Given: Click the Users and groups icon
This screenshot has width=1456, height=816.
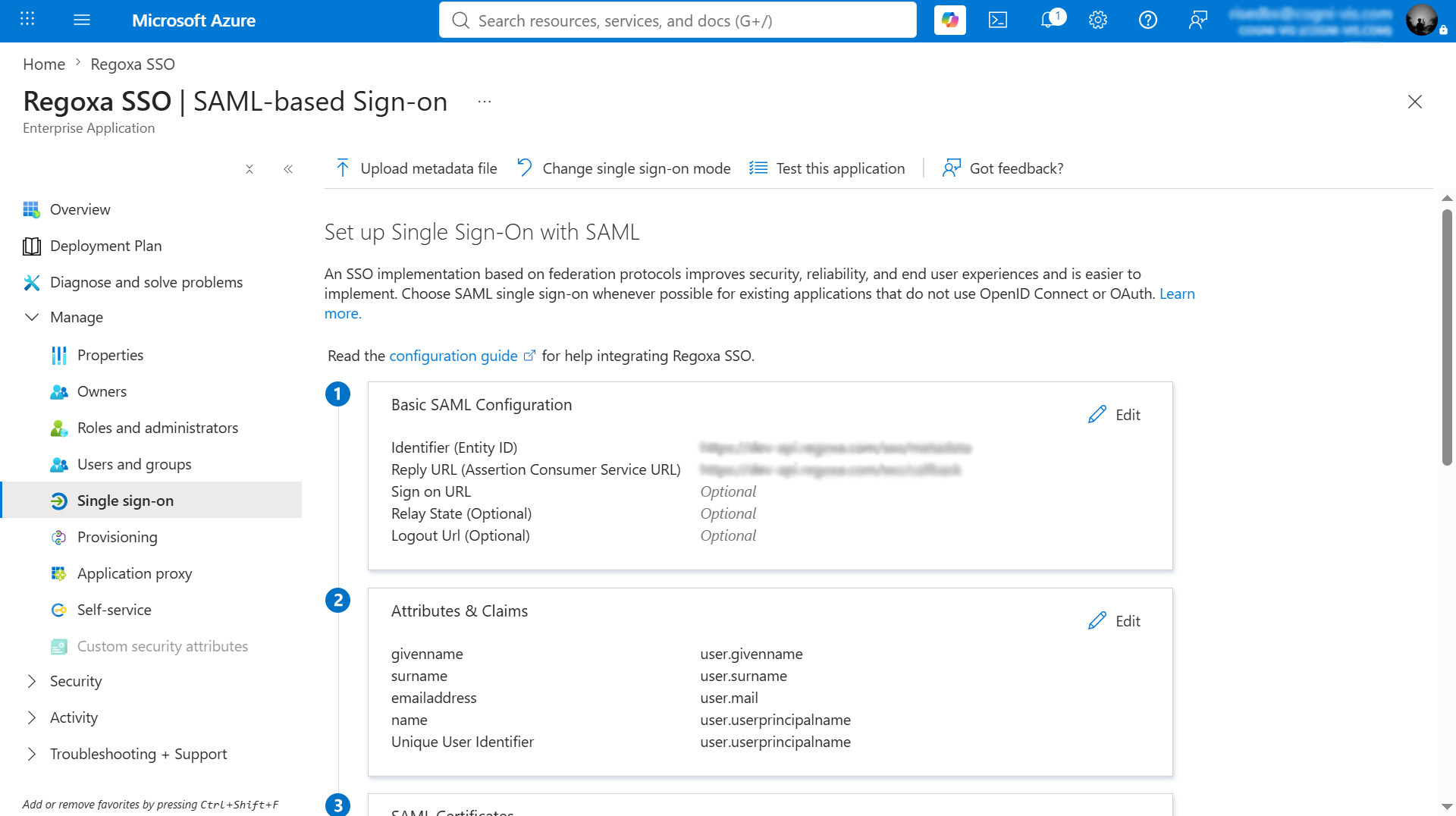Looking at the screenshot, I should tap(58, 464).
